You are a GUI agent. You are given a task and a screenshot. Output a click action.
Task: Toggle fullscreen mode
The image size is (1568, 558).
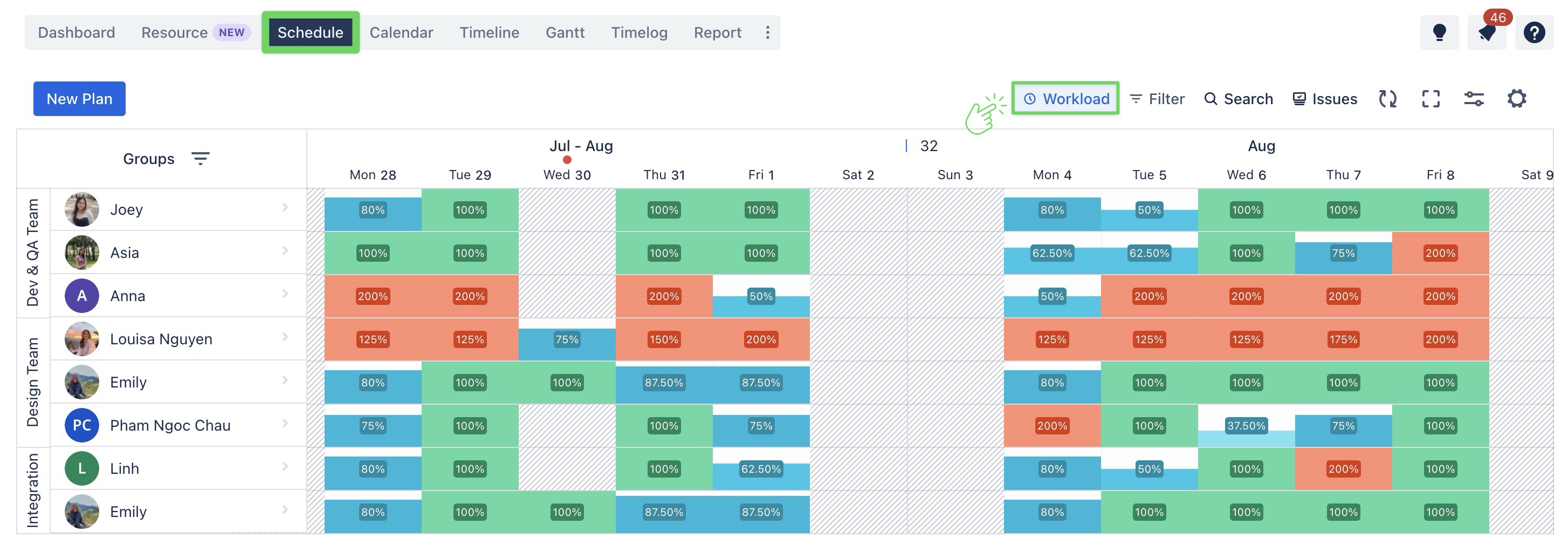pos(1431,99)
